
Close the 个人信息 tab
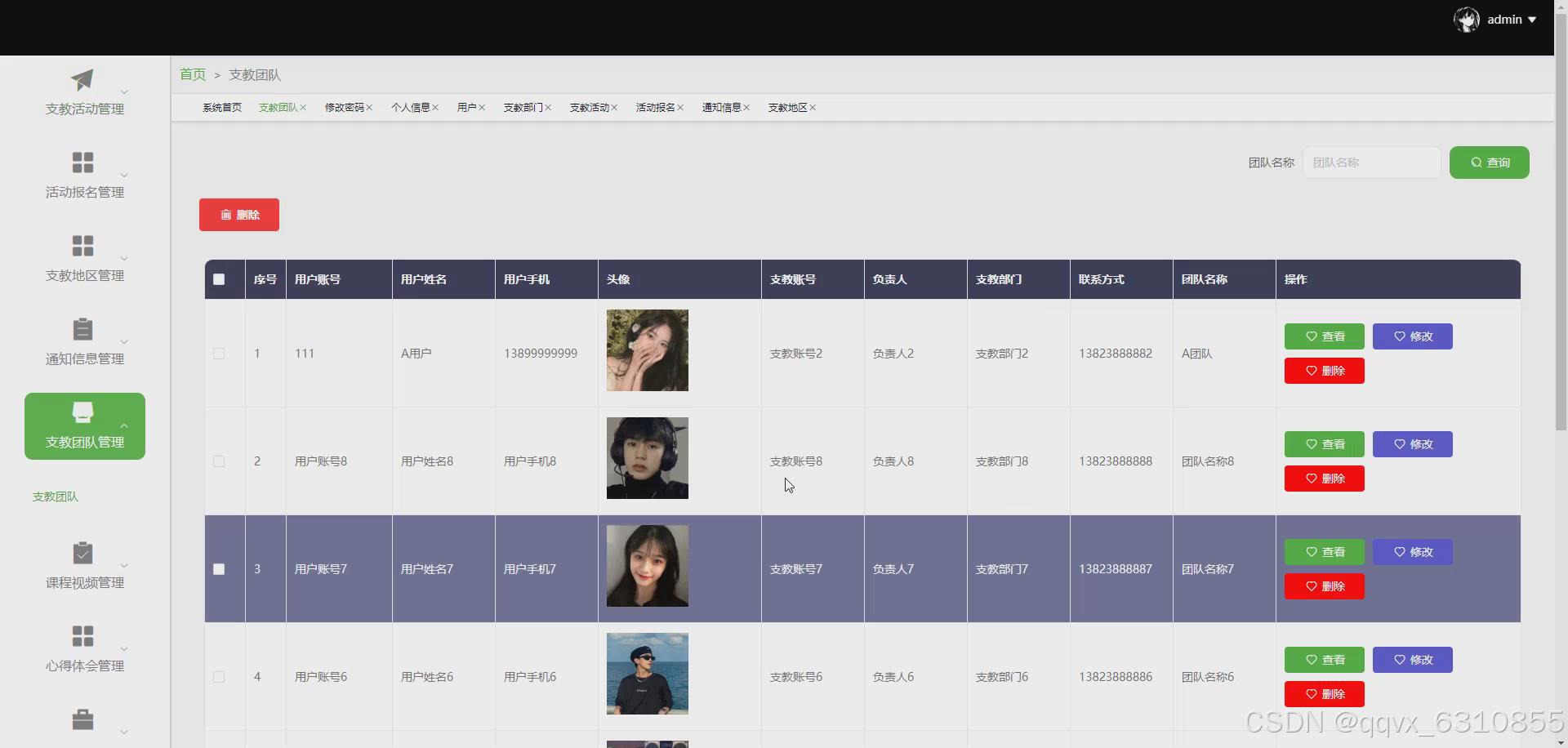tap(435, 108)
